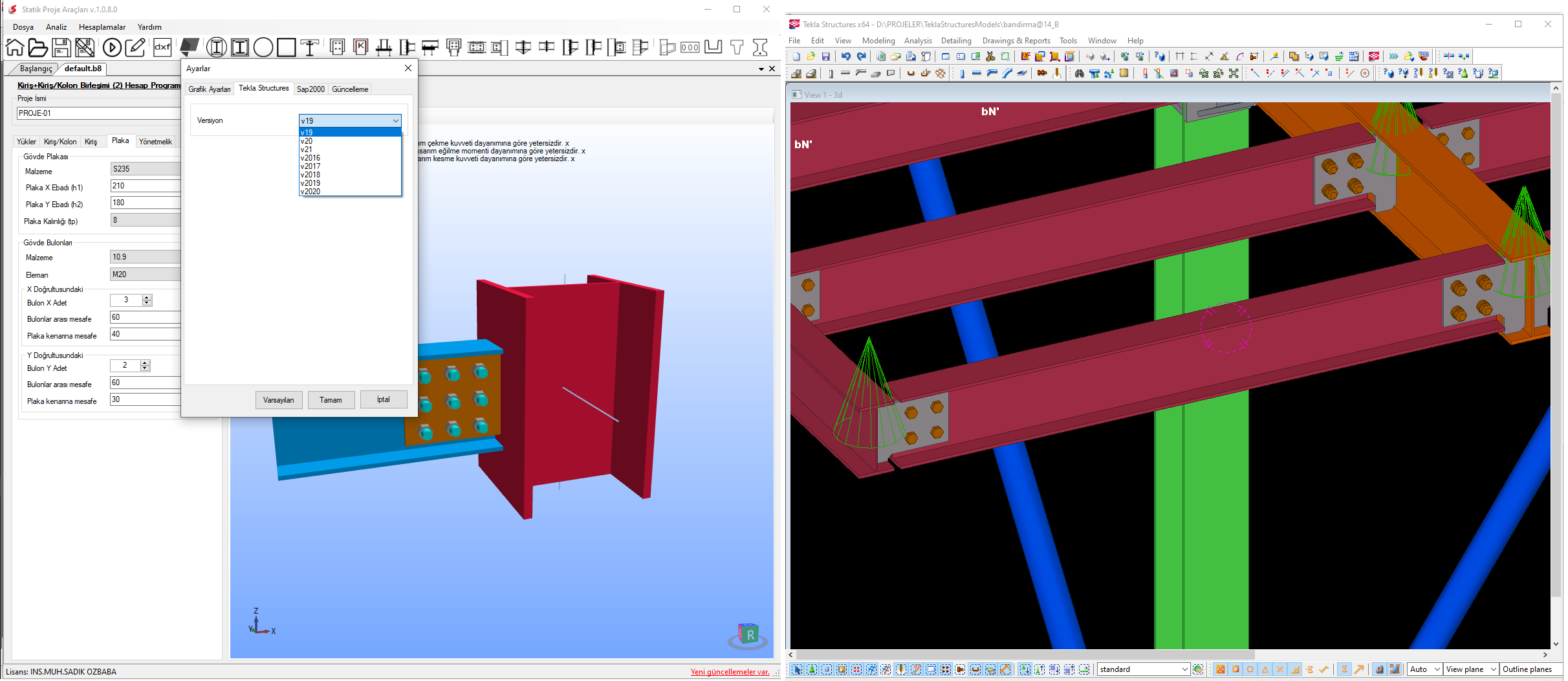Image resolution: width=1568 pixels, height=681 pixels.
Task: Click the concrete pad footing icon in Tekla
Action: click(796, 73)
